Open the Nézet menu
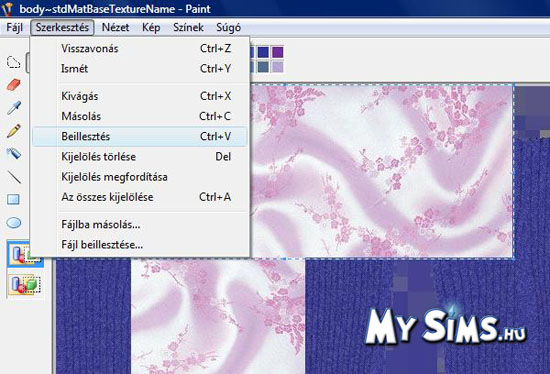 pos(115,27)
